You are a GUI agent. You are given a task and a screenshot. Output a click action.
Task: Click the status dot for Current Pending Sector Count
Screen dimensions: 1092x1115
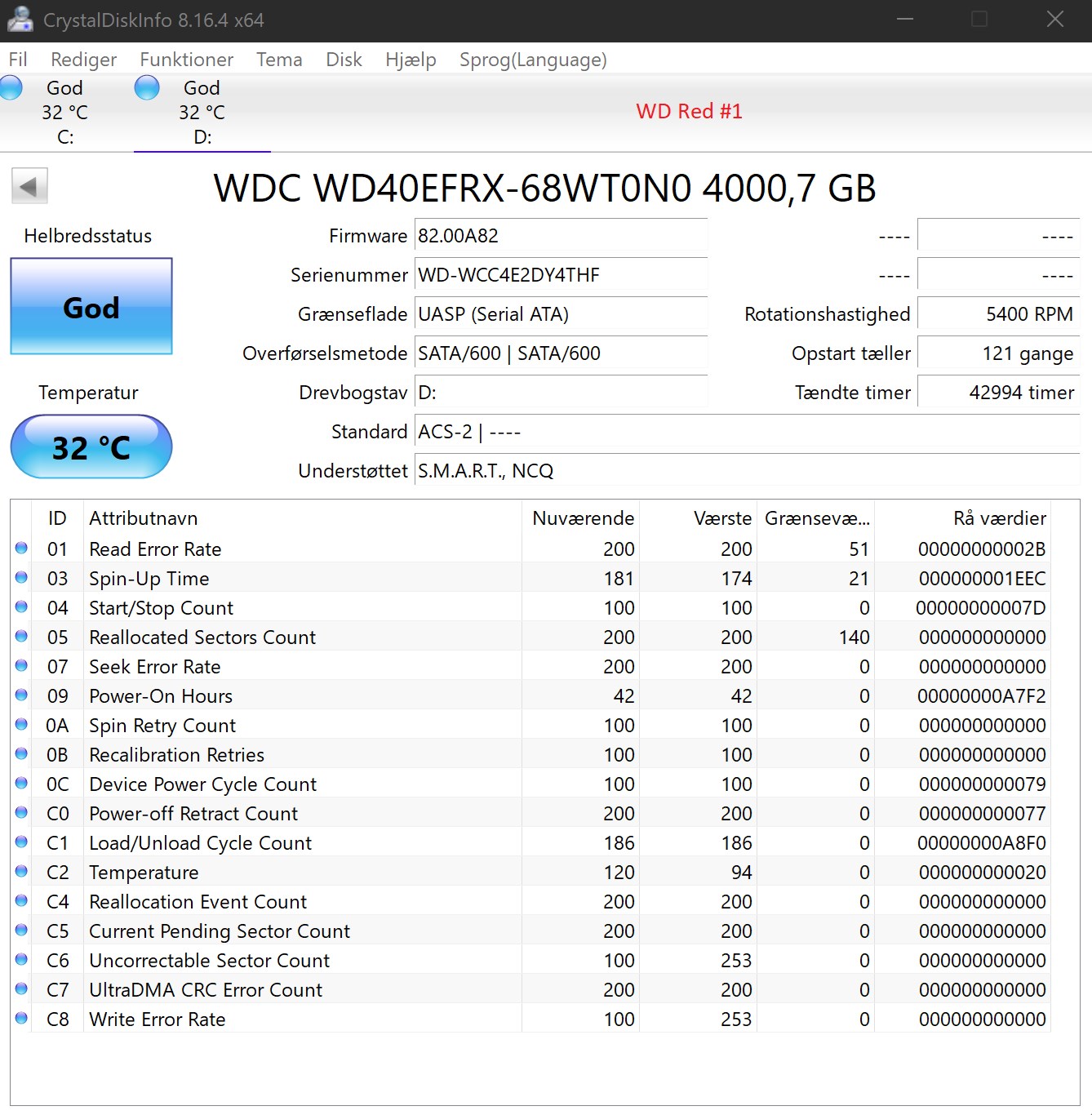coord(21,931)
